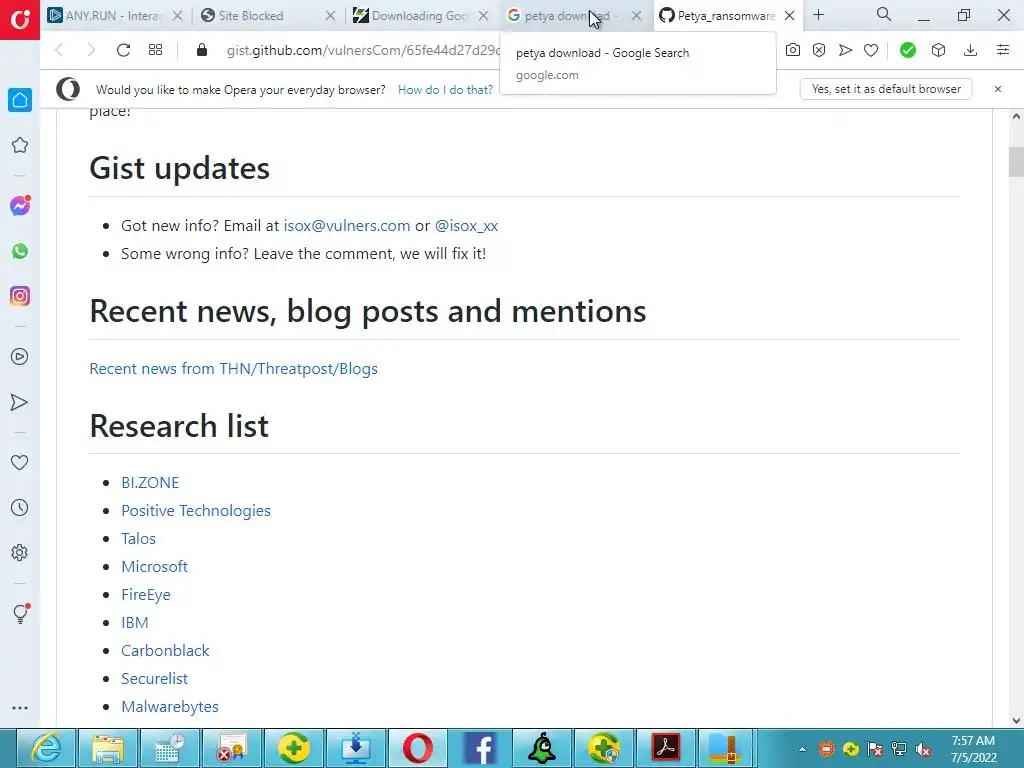Screen dimensions: 1024x768
Task: Open FireEye research link
Action: tap(146, 595)
